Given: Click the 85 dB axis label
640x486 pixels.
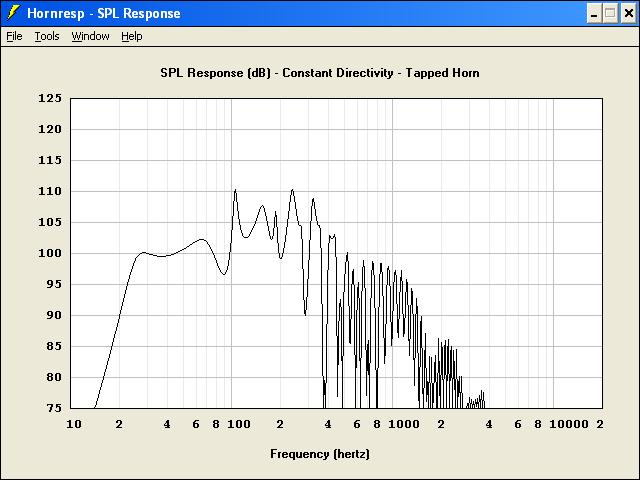Looking at the screenshot, I should click(54, 346).
